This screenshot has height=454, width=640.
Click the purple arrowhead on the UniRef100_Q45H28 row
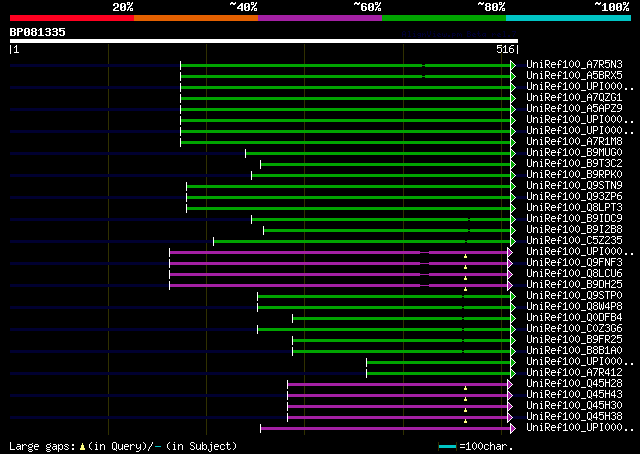click(x=510, y=385)
